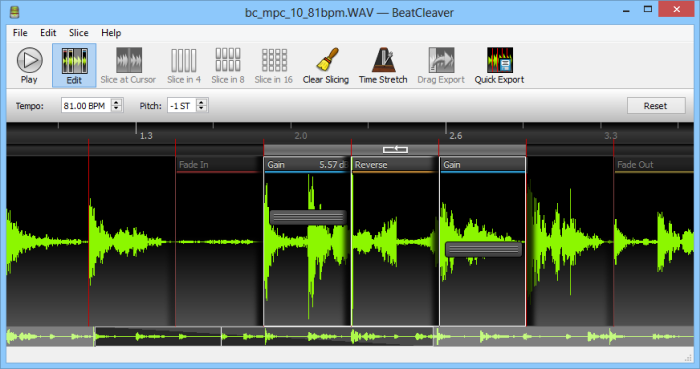Click the Pitch: label
Viewport: 700px width, 369px height.
point(150,106)
